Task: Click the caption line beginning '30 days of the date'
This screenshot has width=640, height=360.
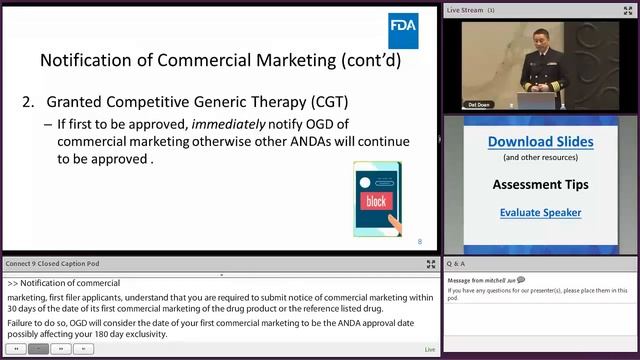Action: 195,309
